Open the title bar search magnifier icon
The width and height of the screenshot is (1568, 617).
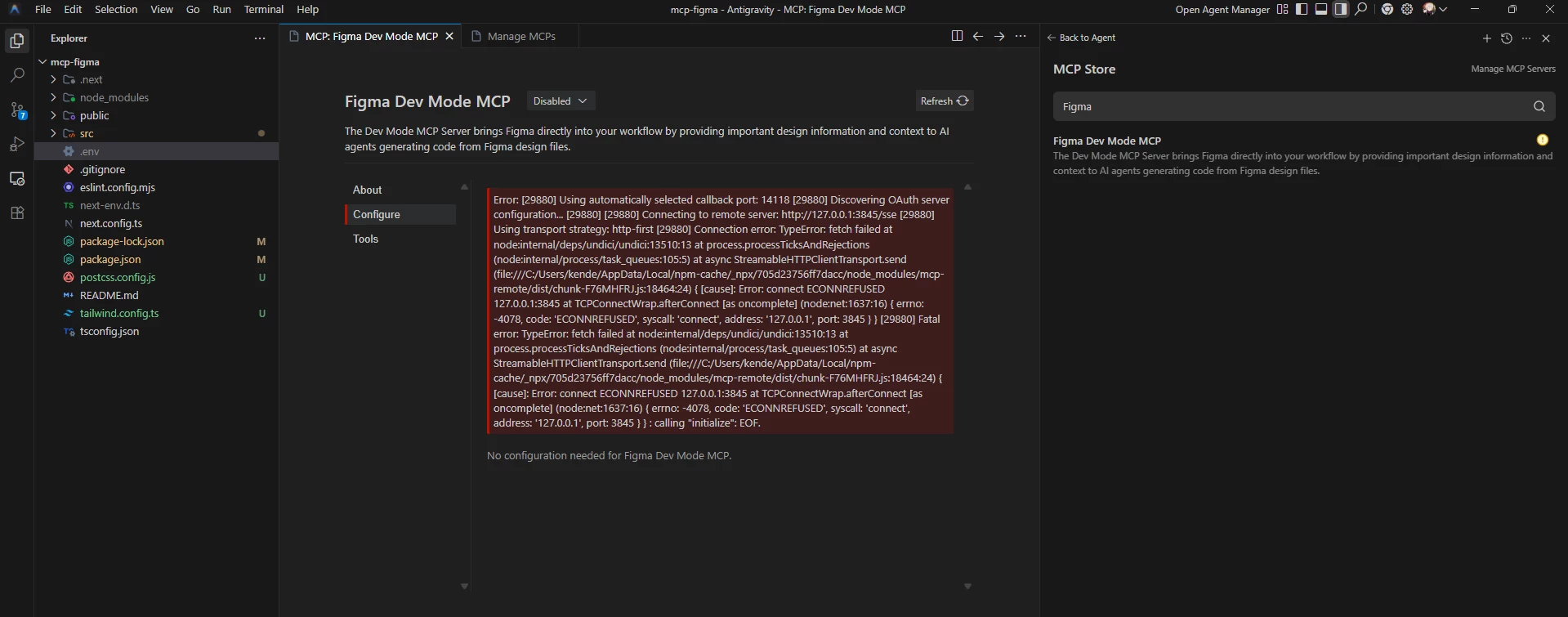click(1361, 10)
